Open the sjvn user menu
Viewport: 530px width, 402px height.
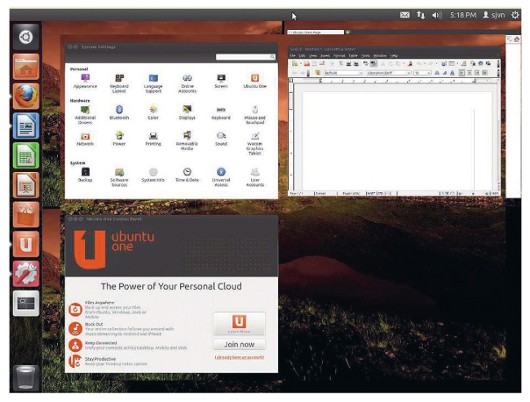pos(494,15)
